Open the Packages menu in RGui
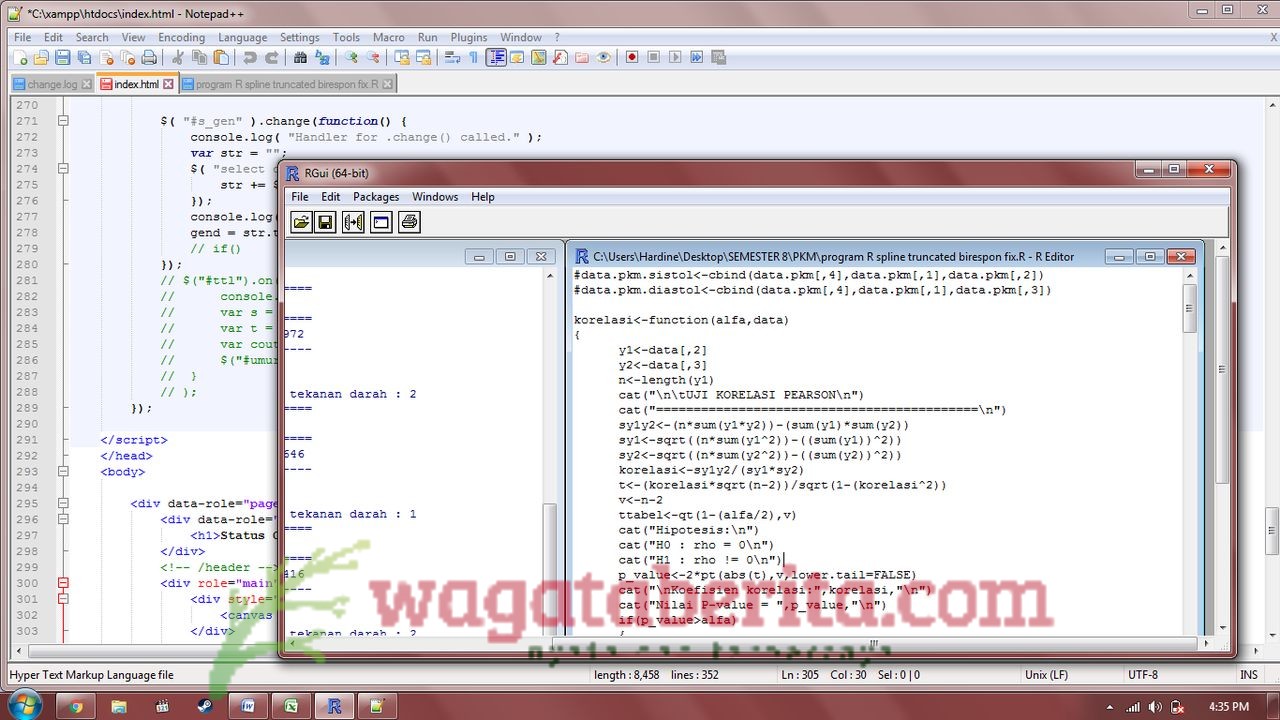Image resolution: width=1280 pixels, height=720 pixels. pyautogui.click(x=376, y=197)
